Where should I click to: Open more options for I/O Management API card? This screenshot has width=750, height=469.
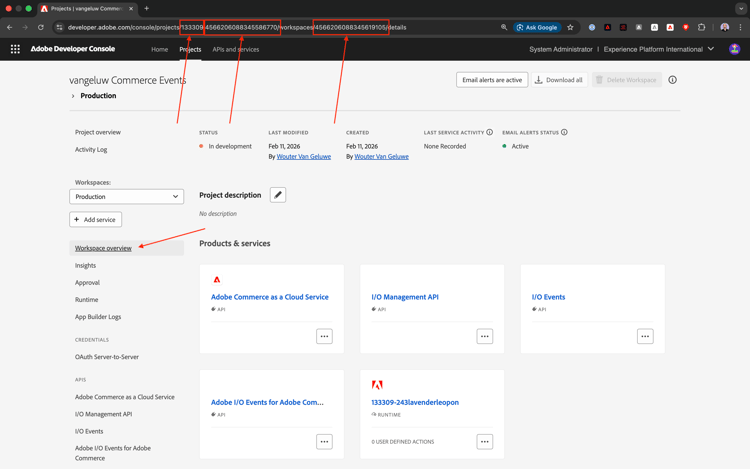(485, 336)
